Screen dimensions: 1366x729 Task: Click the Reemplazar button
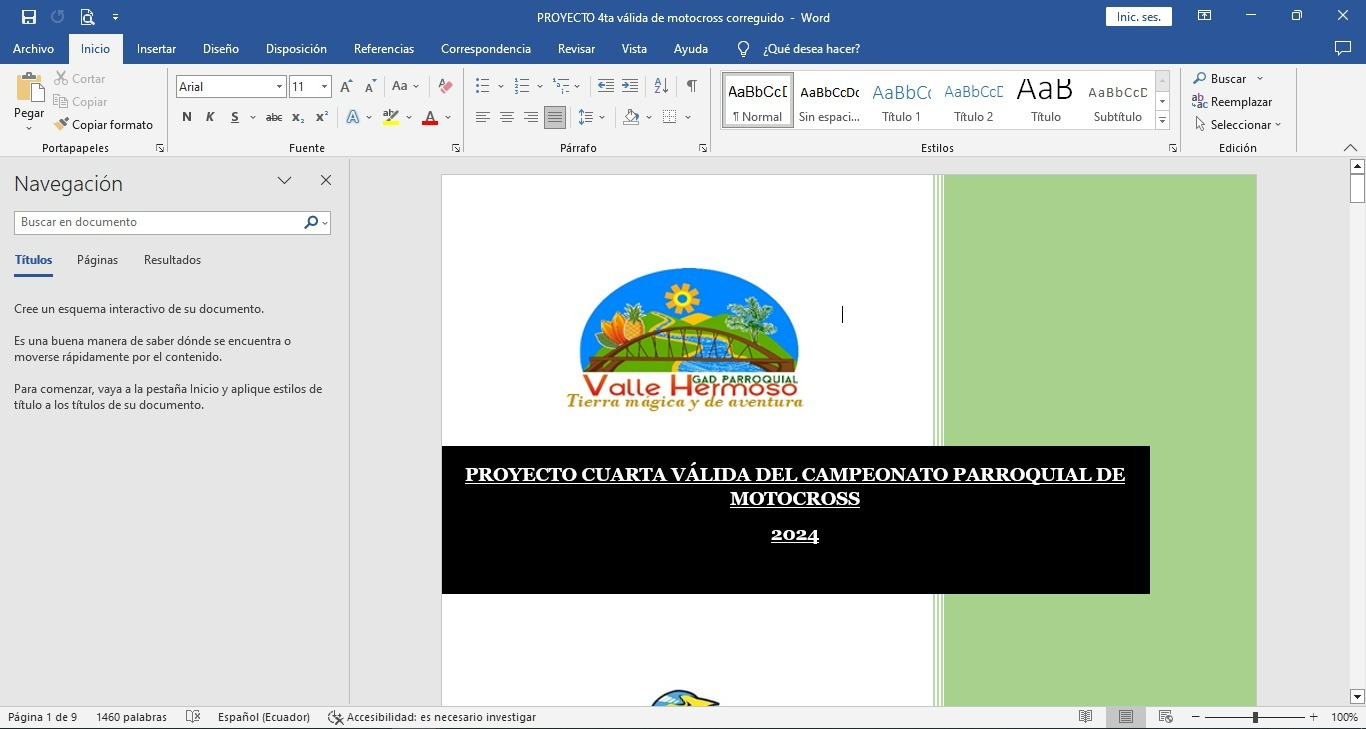[x=1232, y=102]
